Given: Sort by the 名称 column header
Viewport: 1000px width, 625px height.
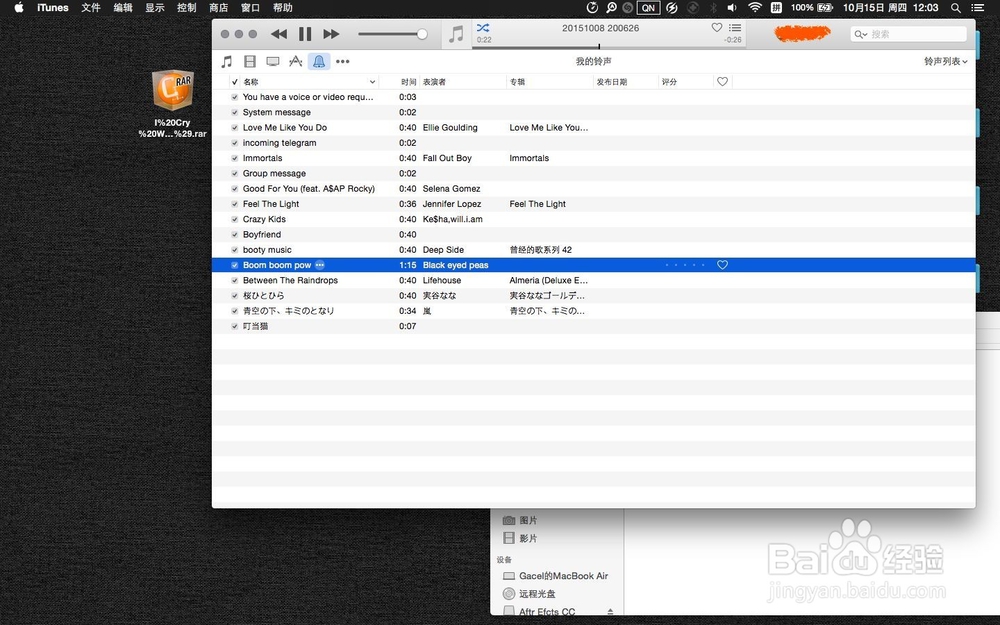Looking at the screenshot, I should click(x=309, y=82).
